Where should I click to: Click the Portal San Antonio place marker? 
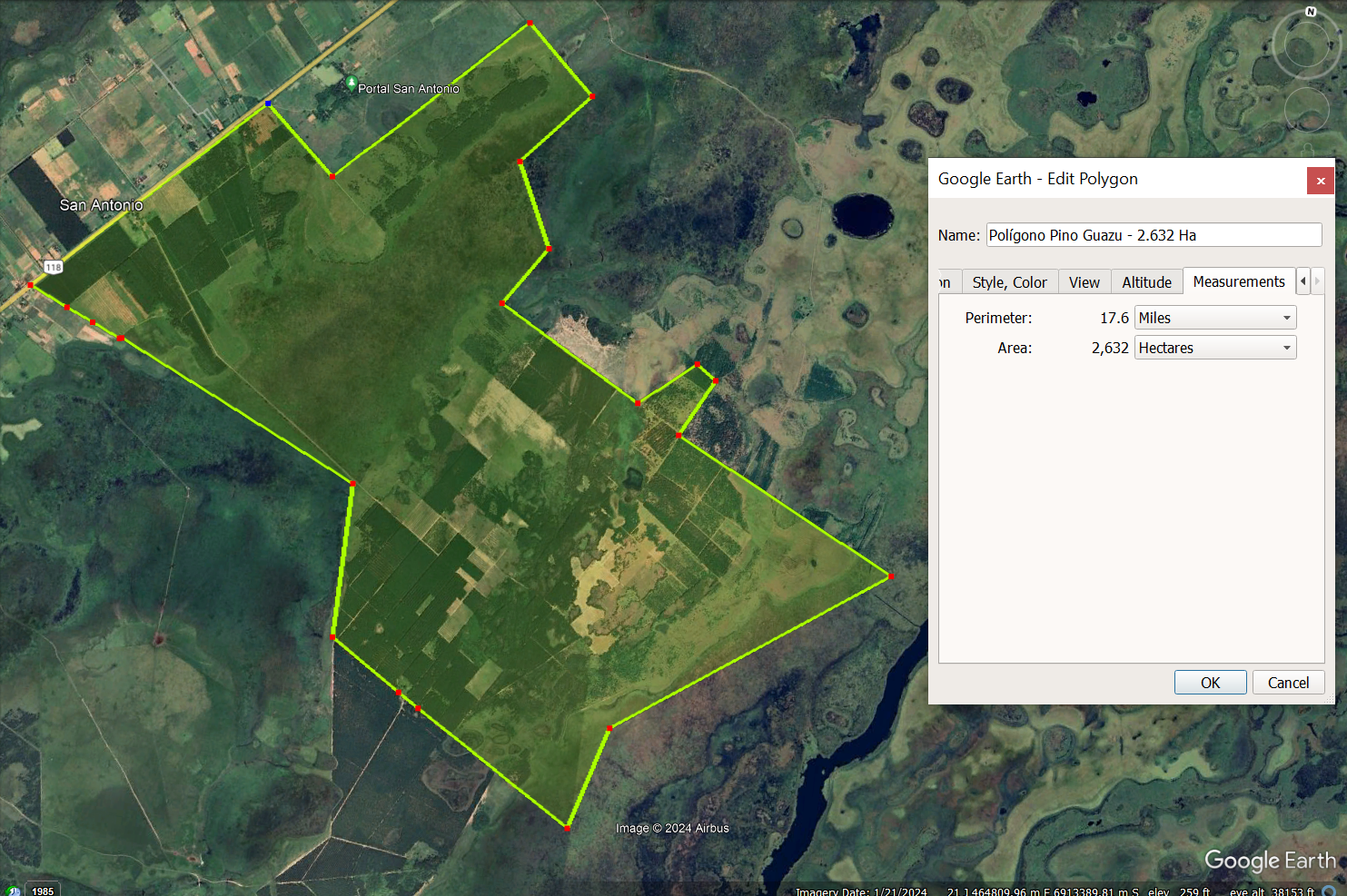352,84
